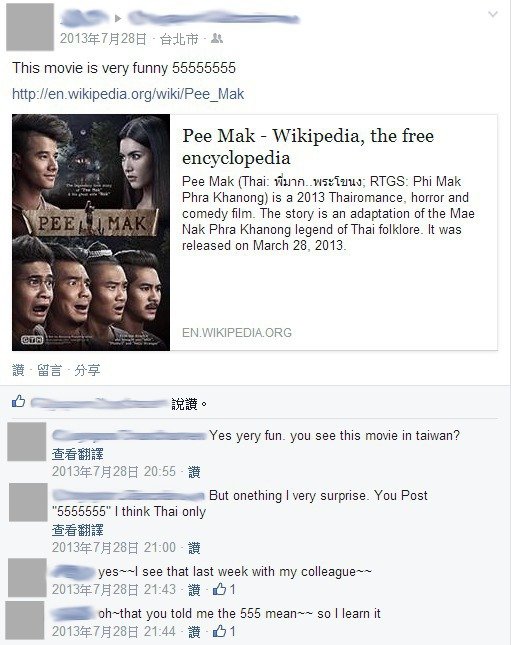511x645 pixels.
Task: Click the thumbs-up icon beside 說讚
Action: tap(19, 401)
